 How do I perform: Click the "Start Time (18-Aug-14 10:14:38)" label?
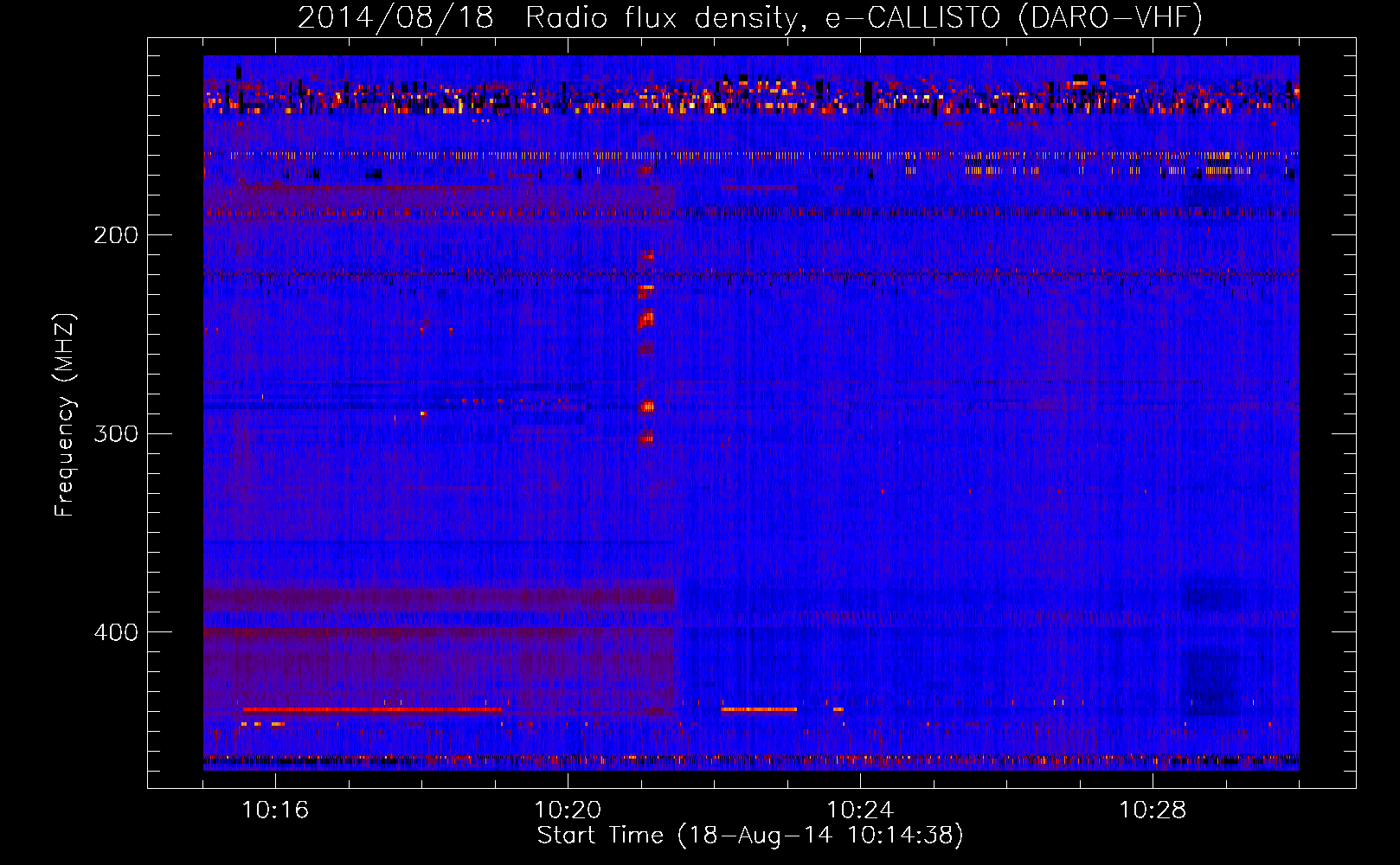click(750, 836)
